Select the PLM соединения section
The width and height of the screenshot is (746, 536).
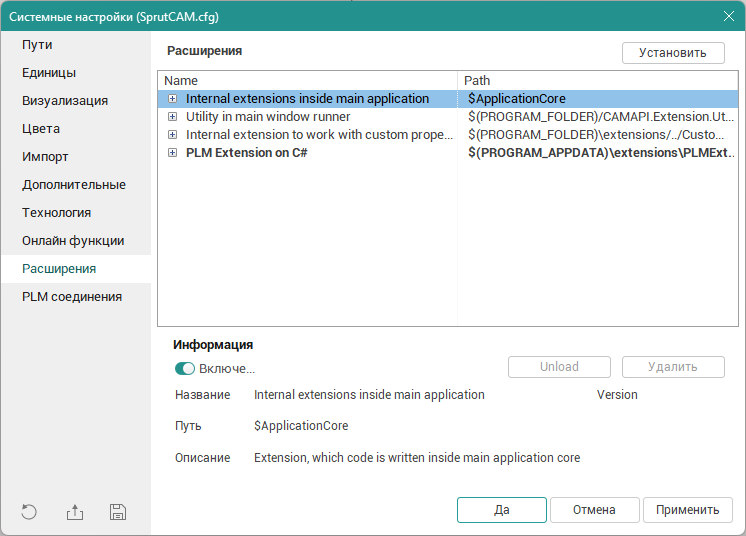(x=72, y=297)
